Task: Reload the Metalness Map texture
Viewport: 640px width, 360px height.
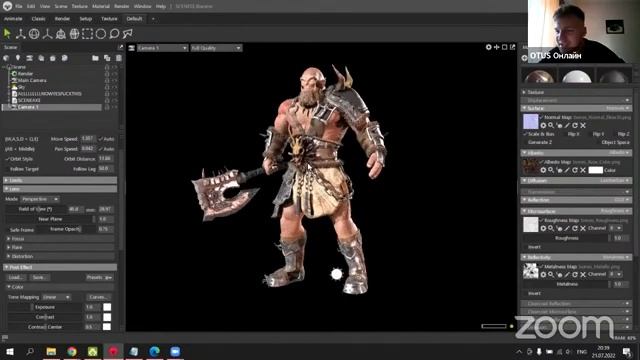Action: tap(575, 275)
